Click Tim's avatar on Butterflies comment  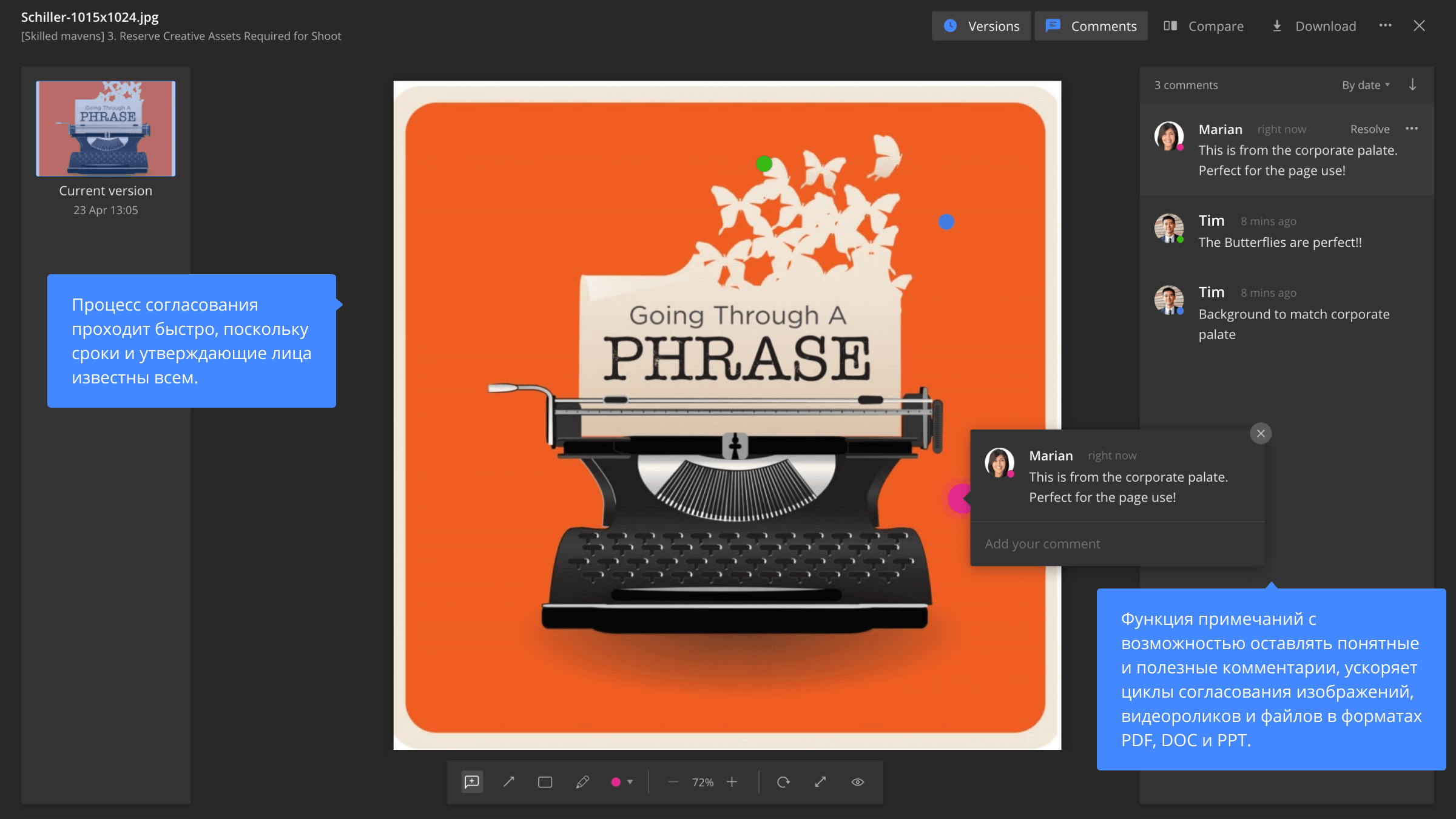point(1168,228)
